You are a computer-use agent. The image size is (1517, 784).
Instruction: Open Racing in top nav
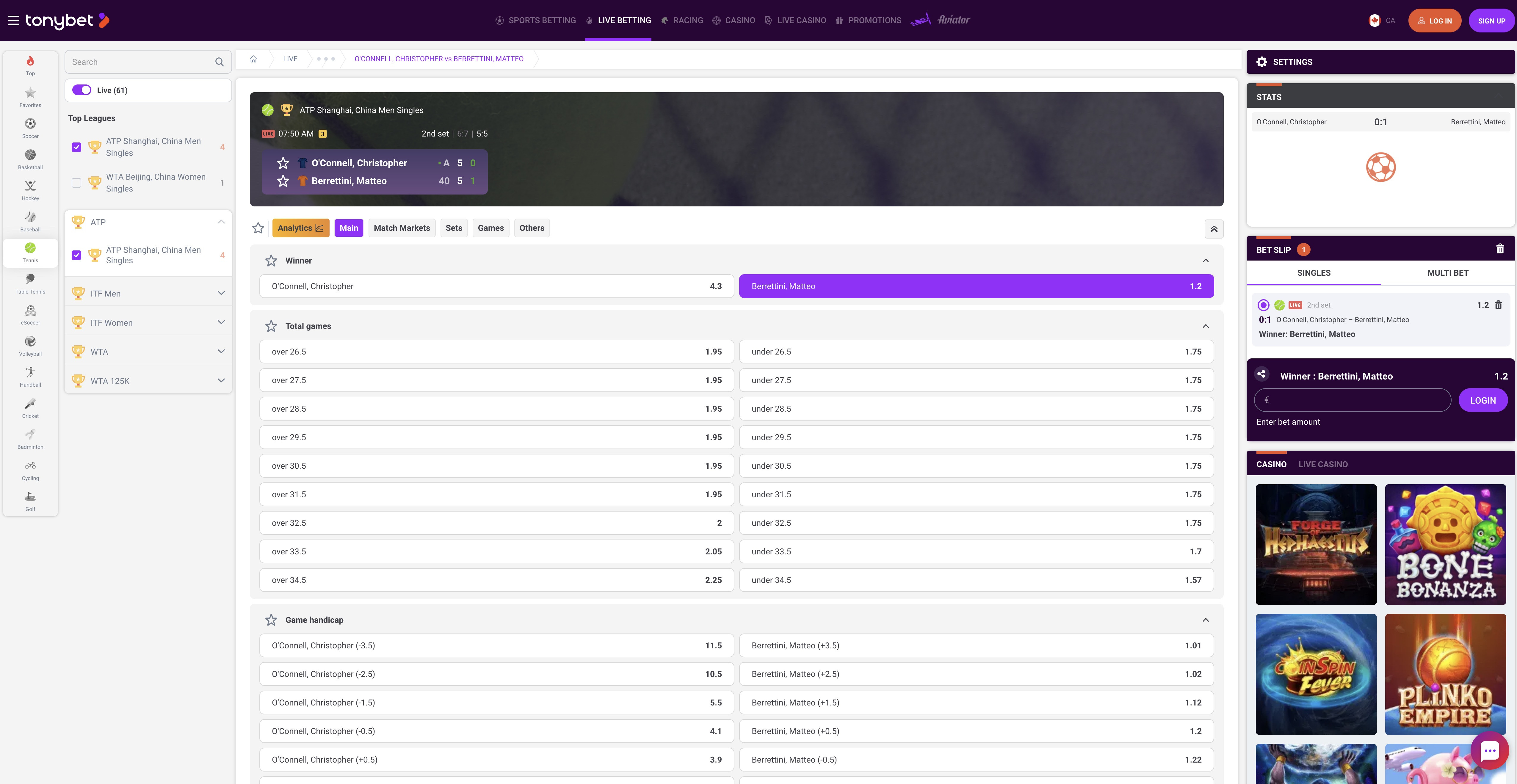point(681,21)
